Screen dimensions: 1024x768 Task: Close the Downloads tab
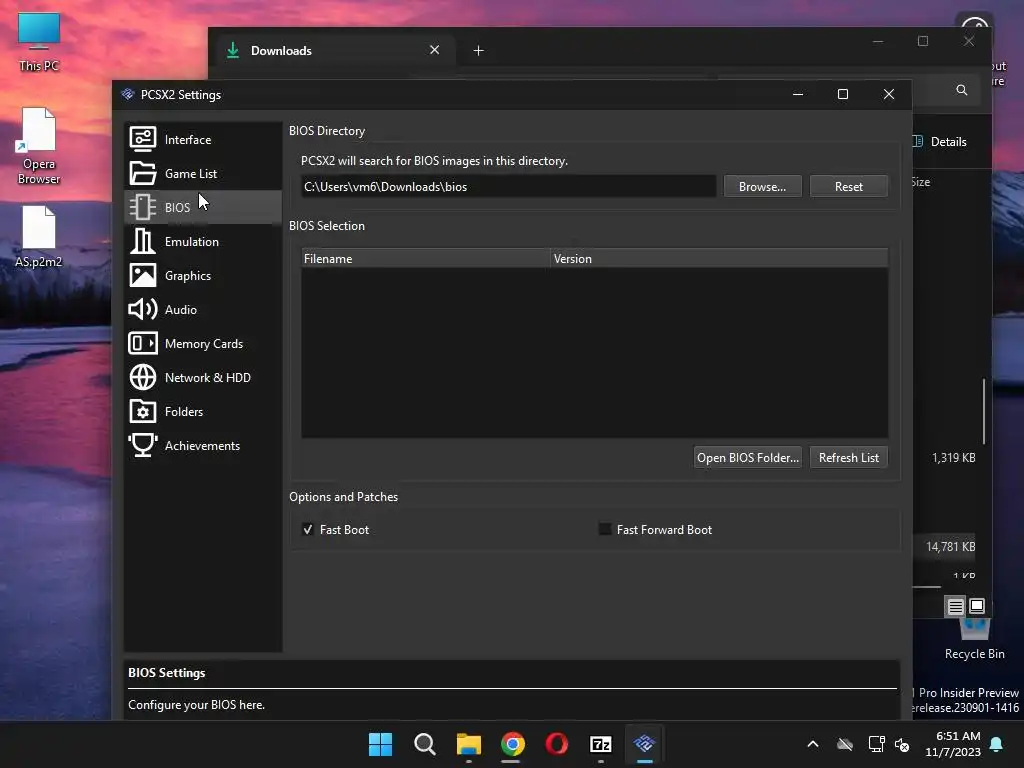(434, 50)
